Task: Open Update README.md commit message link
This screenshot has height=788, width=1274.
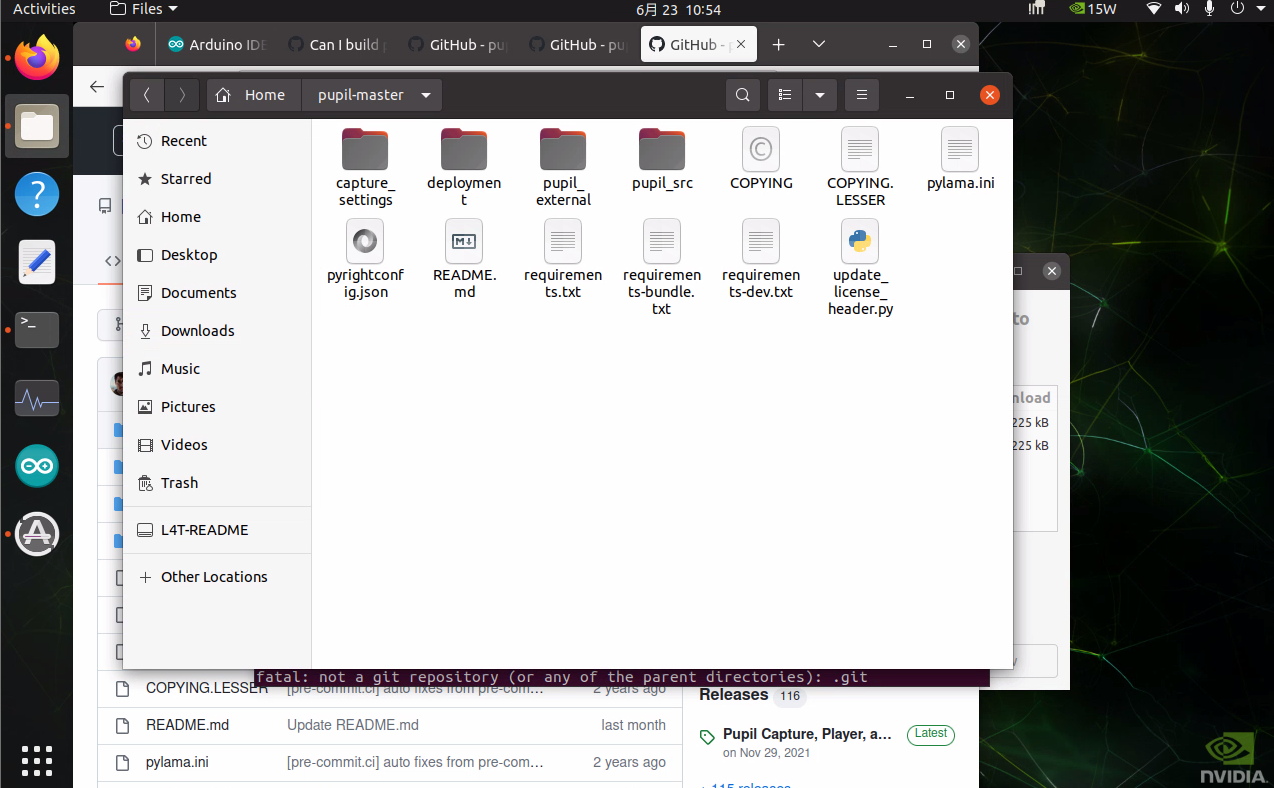Action: pos(353,725)
